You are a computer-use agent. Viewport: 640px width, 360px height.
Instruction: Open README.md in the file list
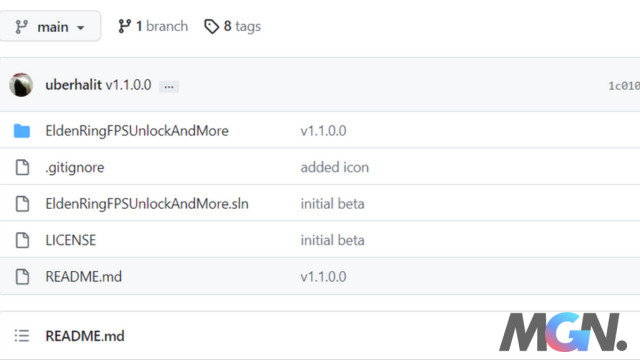point(84,276)
